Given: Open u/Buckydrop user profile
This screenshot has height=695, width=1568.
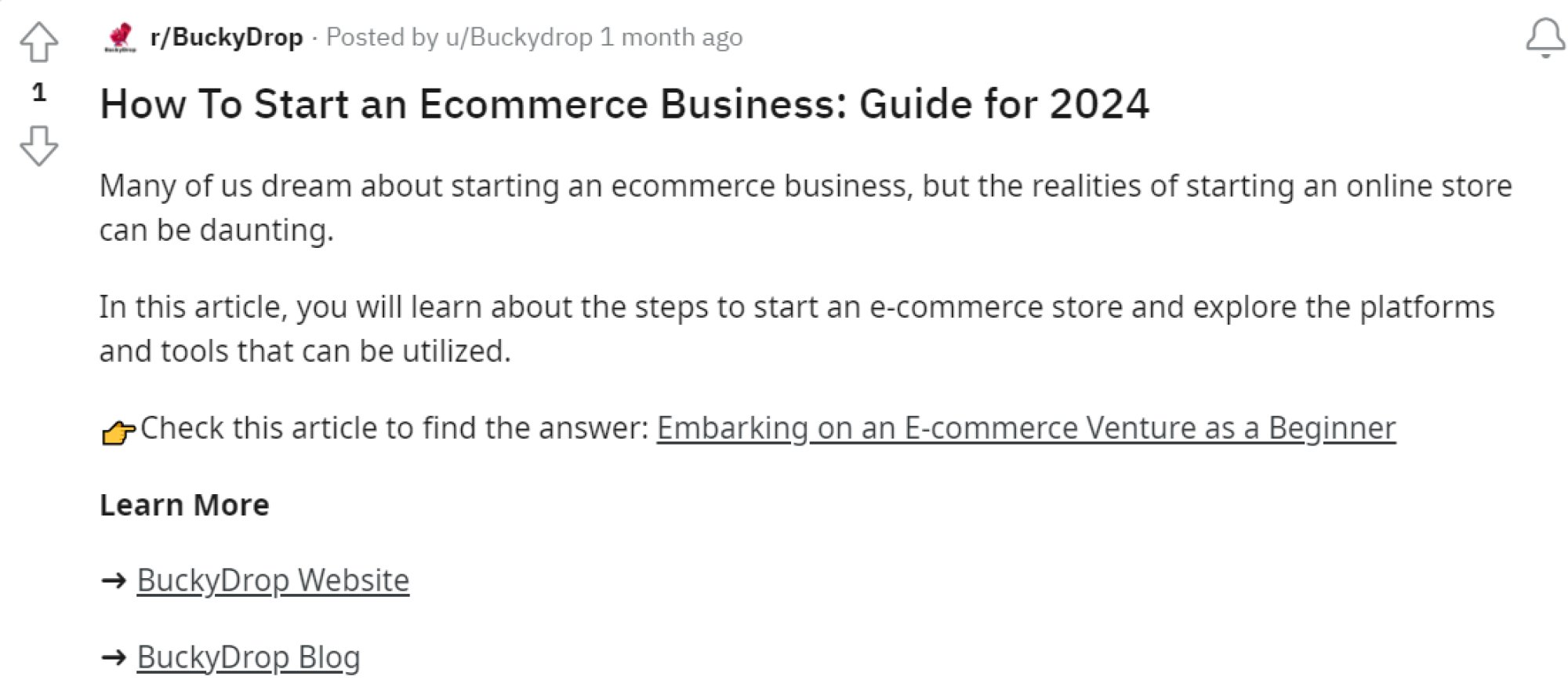Looking at the screenshot, I should coord(519,37).
